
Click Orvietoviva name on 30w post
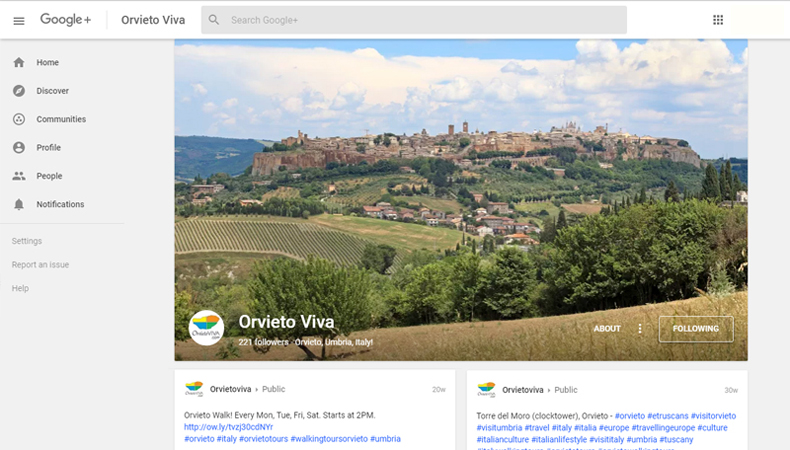click(522, 390)
